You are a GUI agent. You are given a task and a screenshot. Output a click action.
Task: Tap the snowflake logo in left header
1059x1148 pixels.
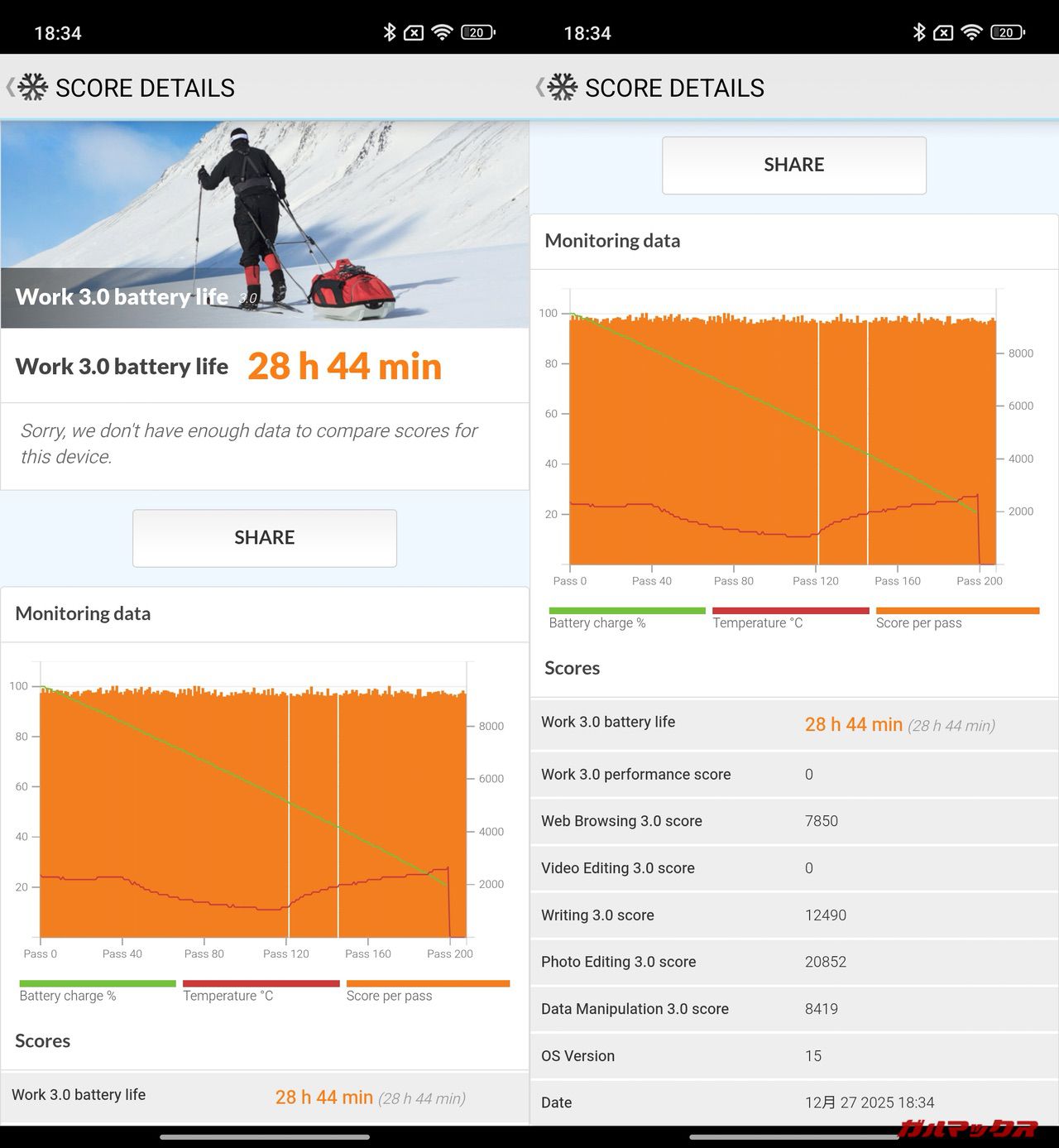(33, 87)
